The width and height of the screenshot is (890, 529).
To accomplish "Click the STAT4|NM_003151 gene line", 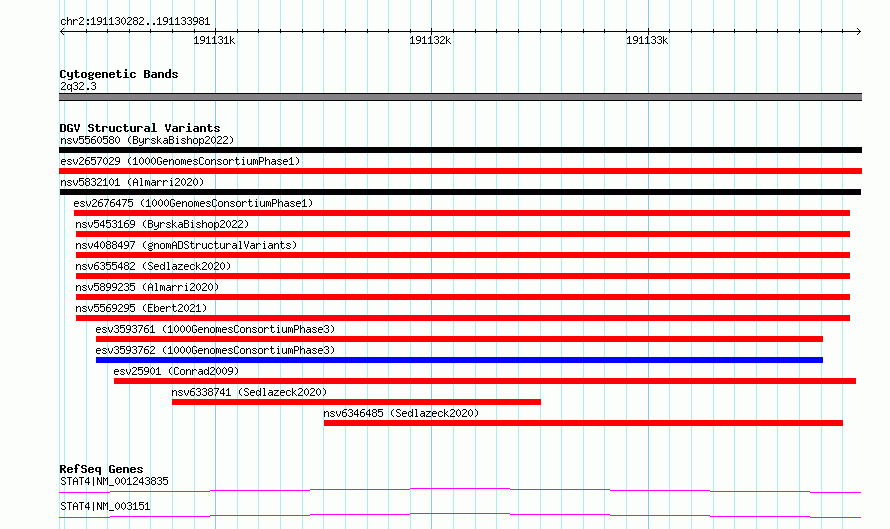I will pos(460,515).
